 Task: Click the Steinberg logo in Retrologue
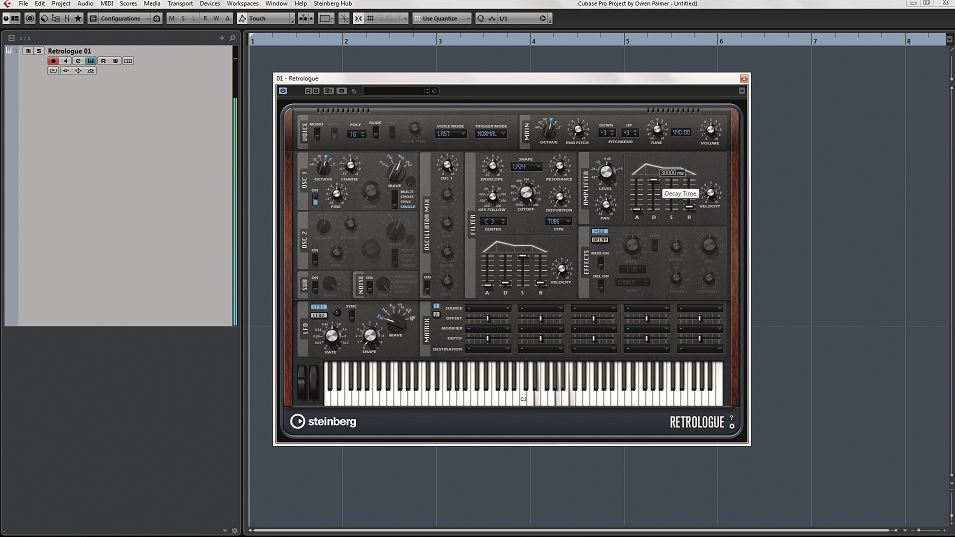(x=323, y=421)
